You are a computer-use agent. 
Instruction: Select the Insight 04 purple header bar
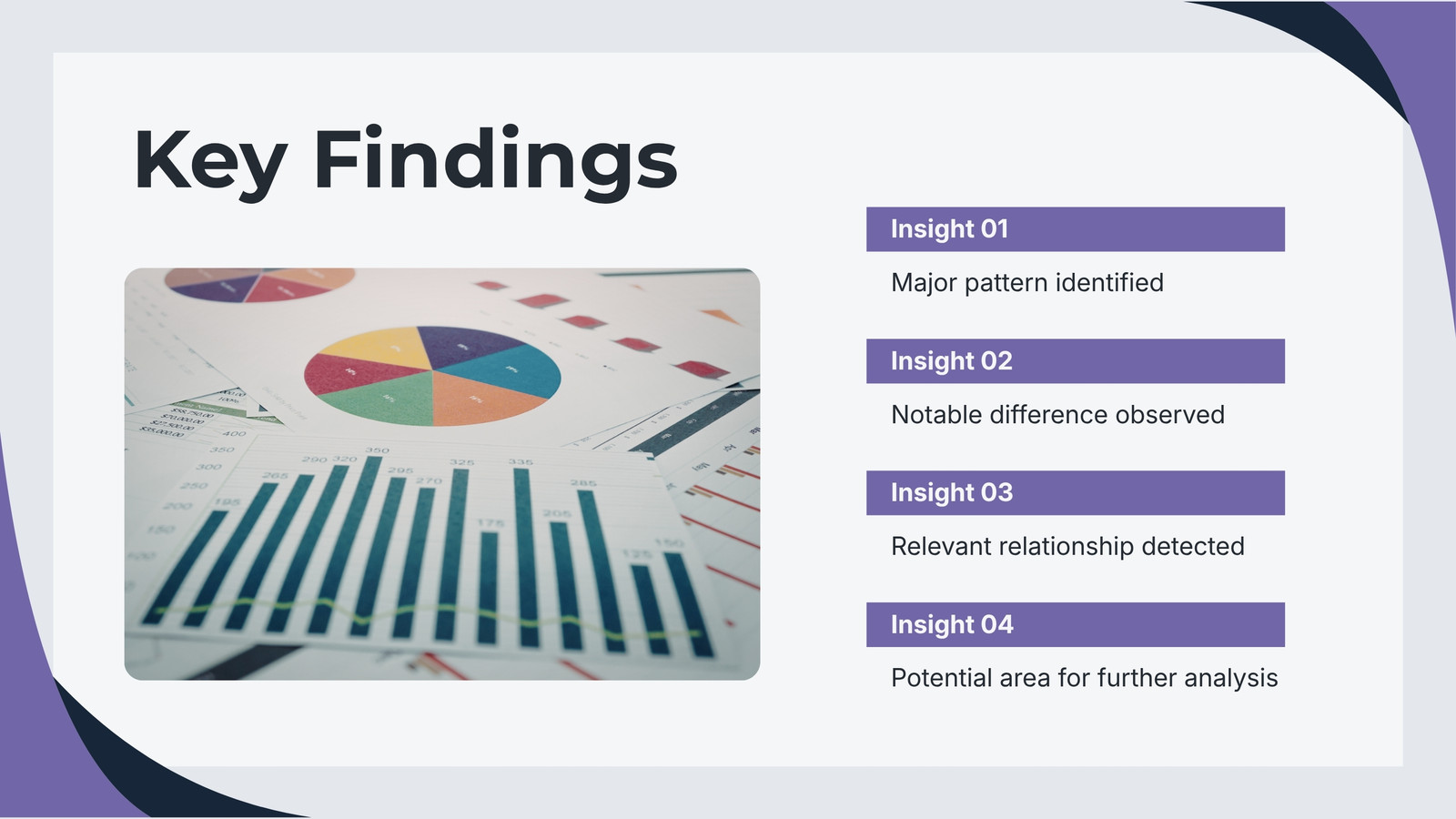[x=1075, y=624]
